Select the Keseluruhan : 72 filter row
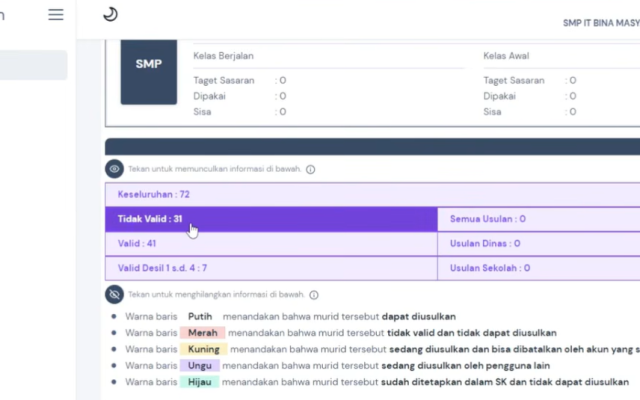Screen dimensions: 640x400 tap(372, 195)
